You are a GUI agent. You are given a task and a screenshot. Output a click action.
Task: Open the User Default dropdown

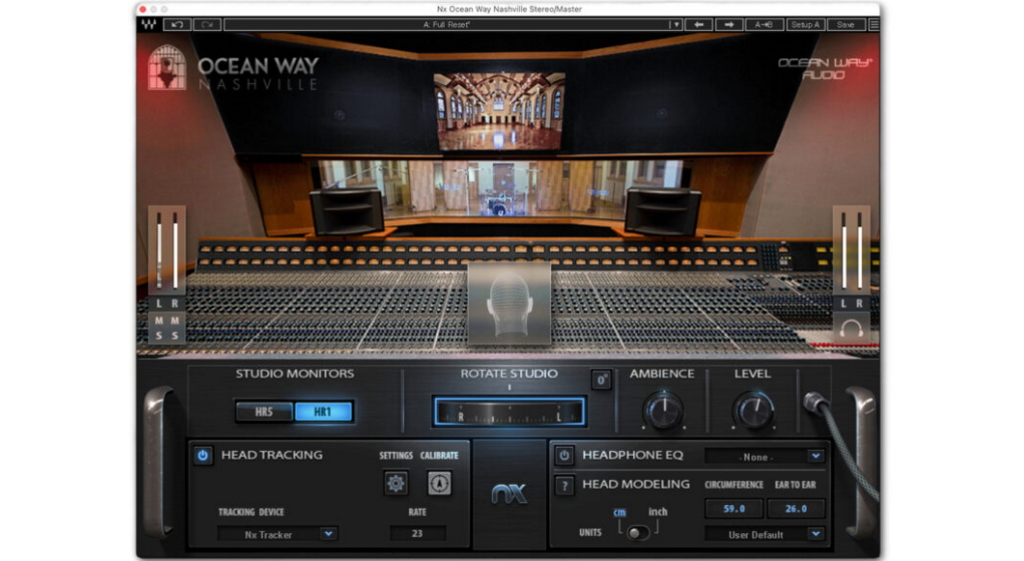click(x=764, y=534)
